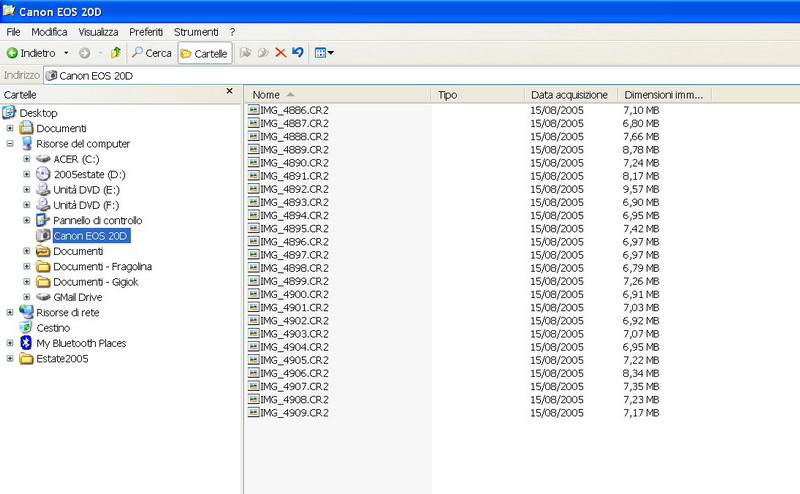800x494 pixels.
Task: Click the GMail Drive icon in tree
Action: pos(43,297)
